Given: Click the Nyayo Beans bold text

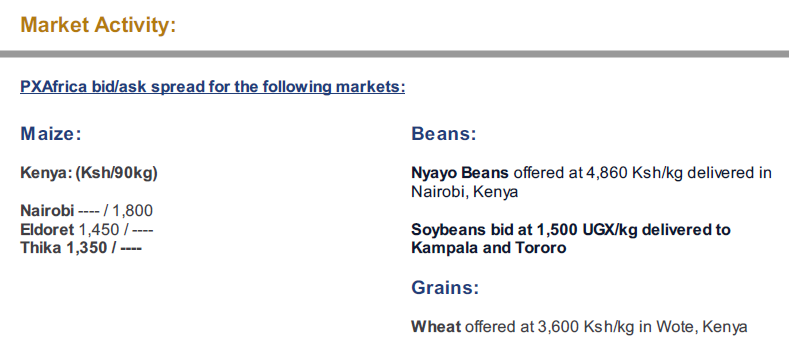Looking at the screenshot, I should tap(460, 173).
